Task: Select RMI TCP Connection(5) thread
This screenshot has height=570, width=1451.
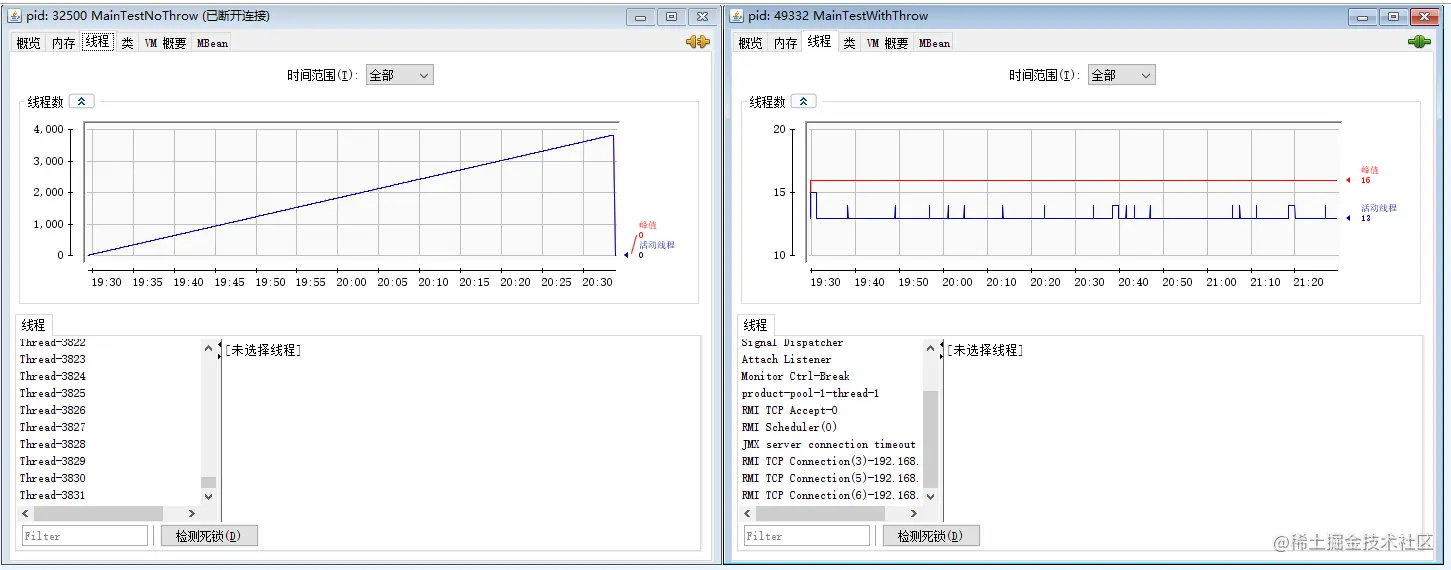Action: click(x=831, y=478)
